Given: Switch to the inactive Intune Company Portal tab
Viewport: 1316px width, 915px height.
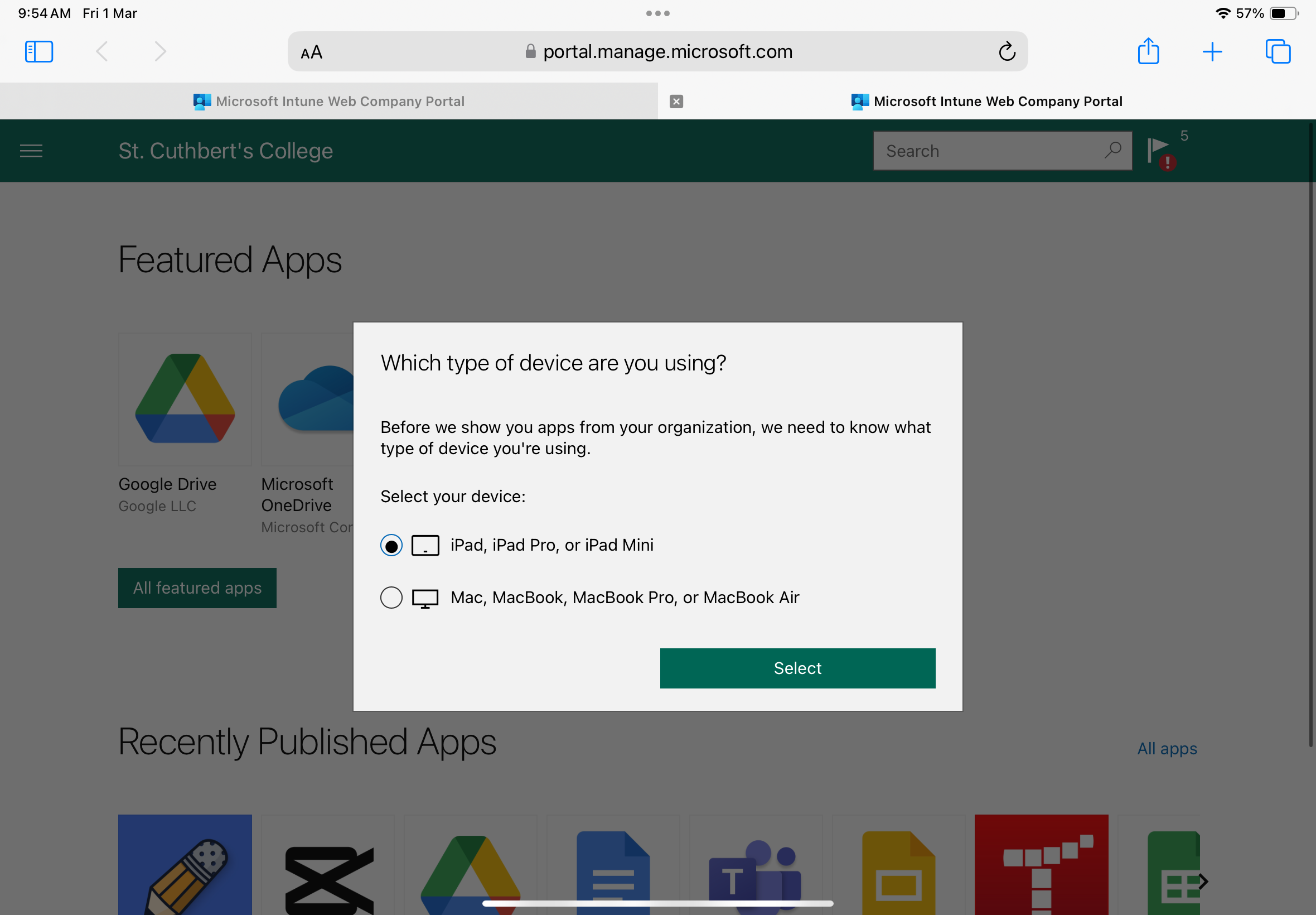Looking at the screenshot, I should pos(329,102).
